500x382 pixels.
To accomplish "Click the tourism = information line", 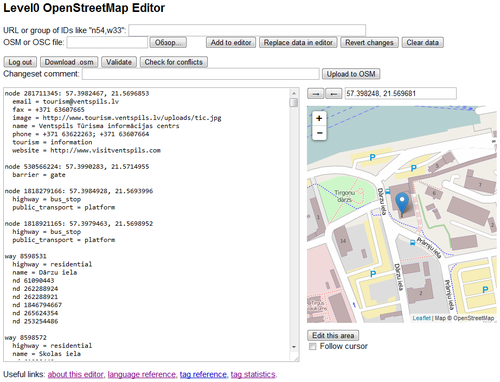I will point(52,142).
